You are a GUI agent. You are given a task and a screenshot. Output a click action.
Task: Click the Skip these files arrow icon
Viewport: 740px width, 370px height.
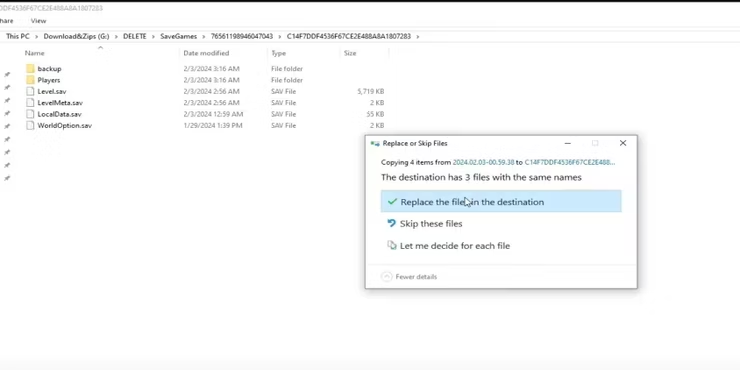click(391, 223)
